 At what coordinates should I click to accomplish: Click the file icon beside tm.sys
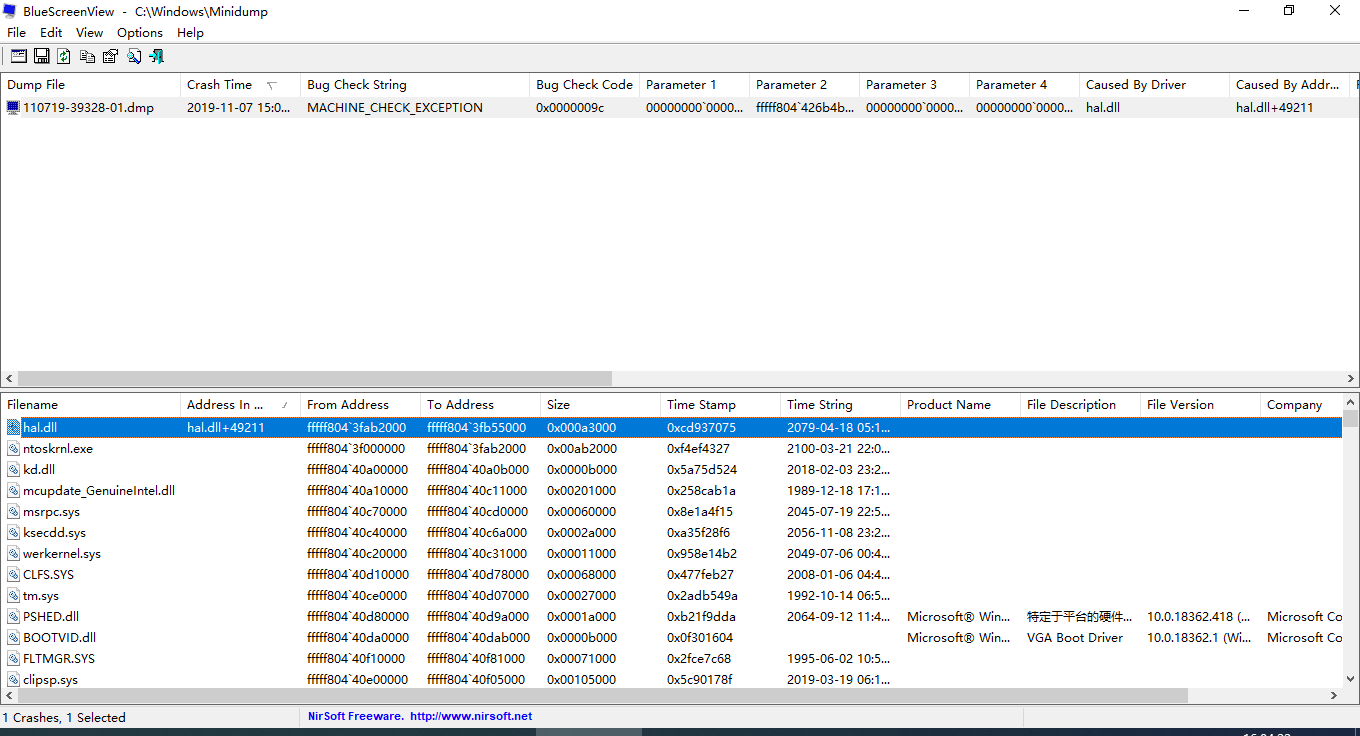(14, 595)
